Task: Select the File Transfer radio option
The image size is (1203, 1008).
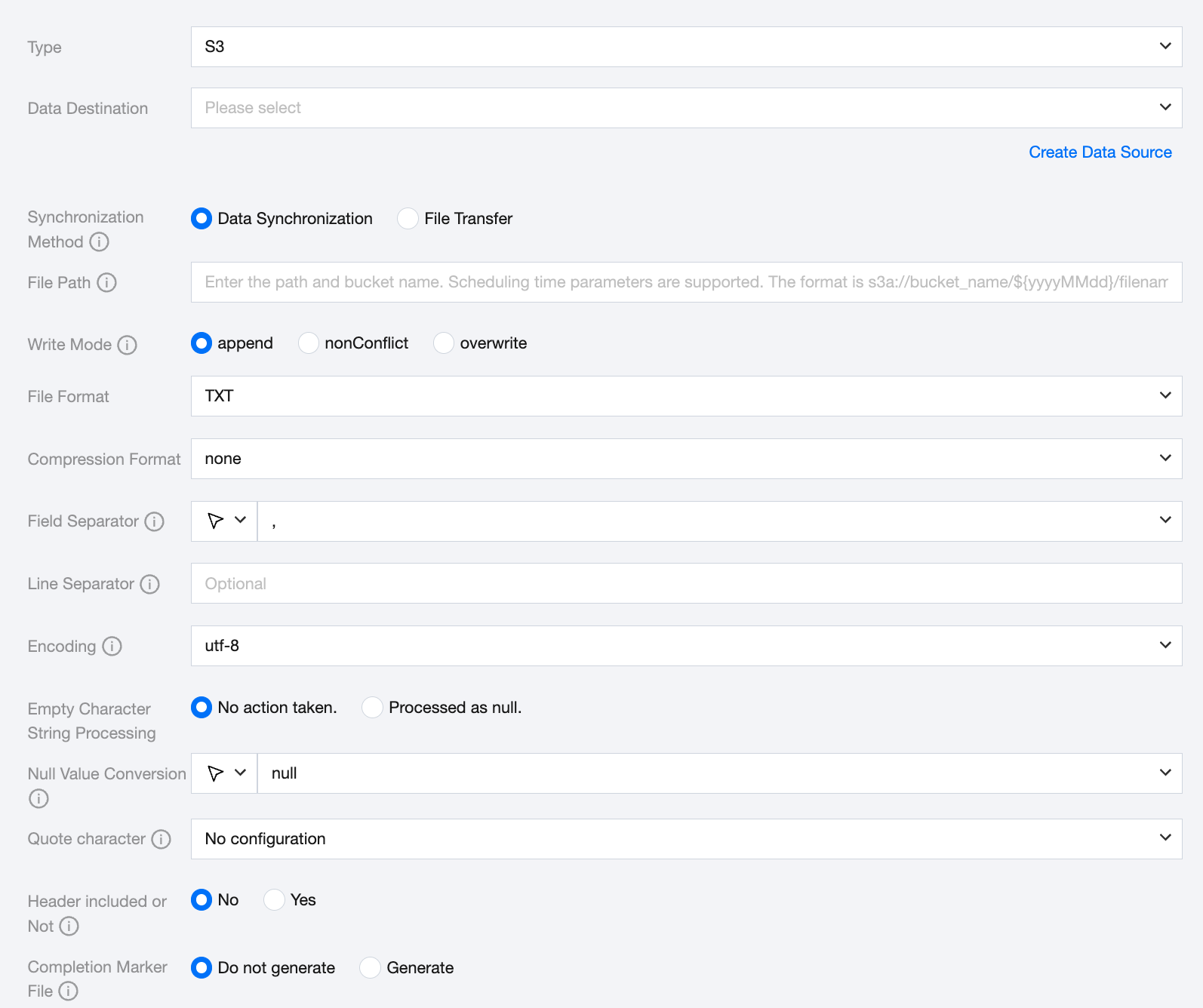Action: (x=408, y=219)
